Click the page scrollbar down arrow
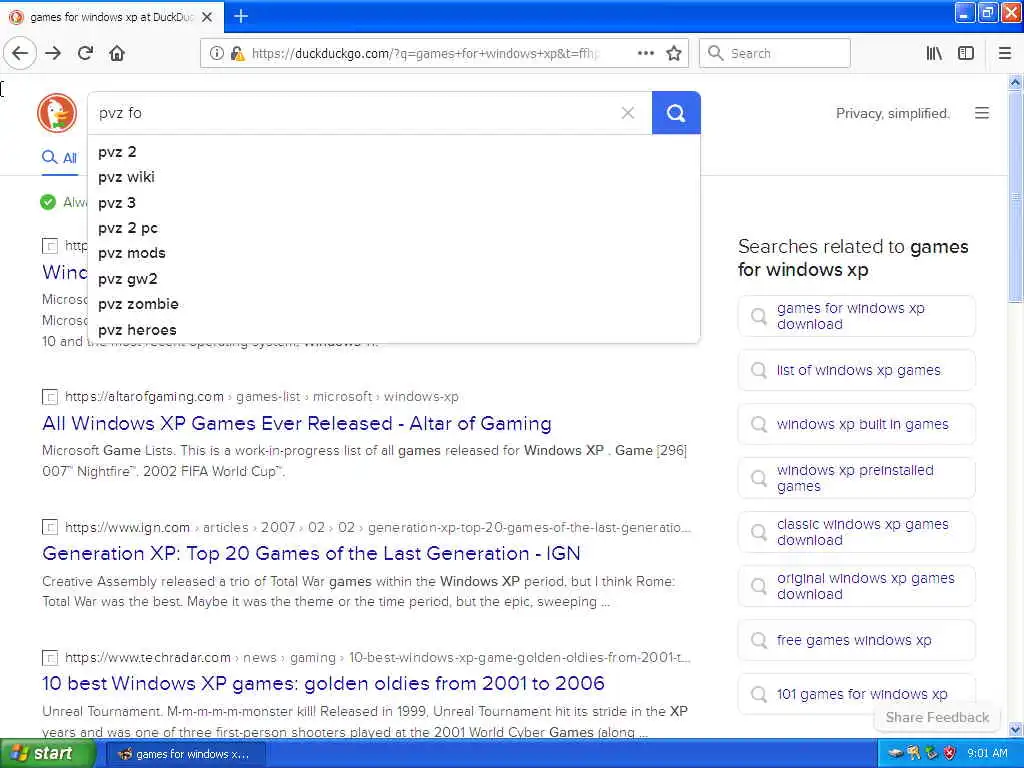 coord(1015,729)
